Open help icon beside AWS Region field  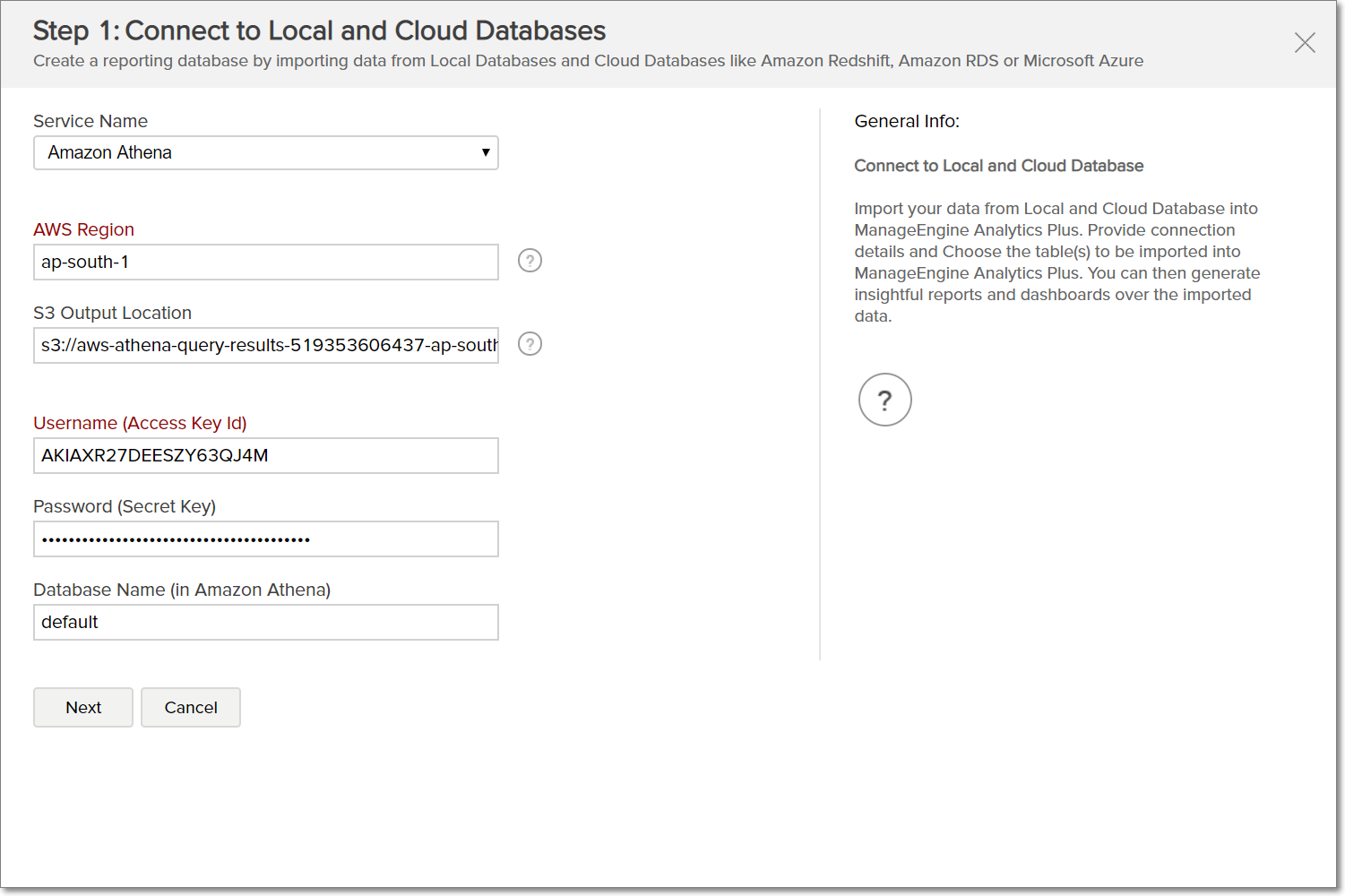tap(530, 261)
